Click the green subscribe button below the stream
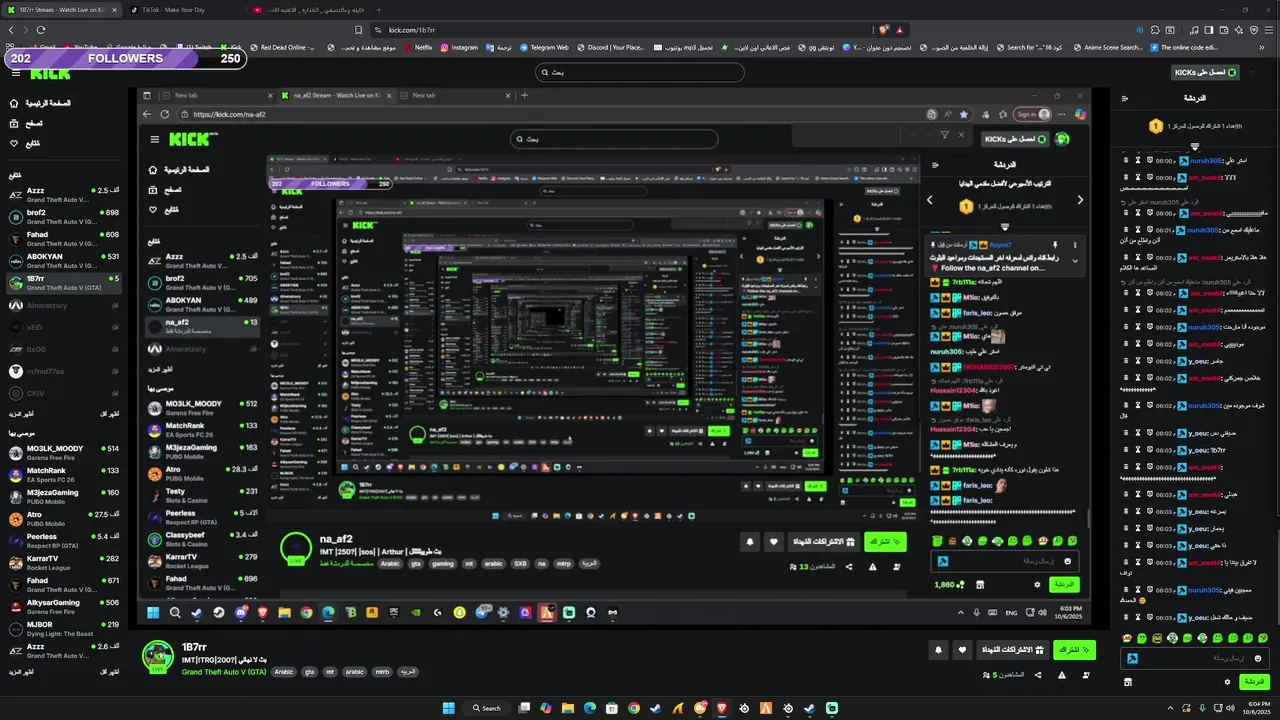The width and height of the screenshot is (1280, 720). tap(1075, 650)
